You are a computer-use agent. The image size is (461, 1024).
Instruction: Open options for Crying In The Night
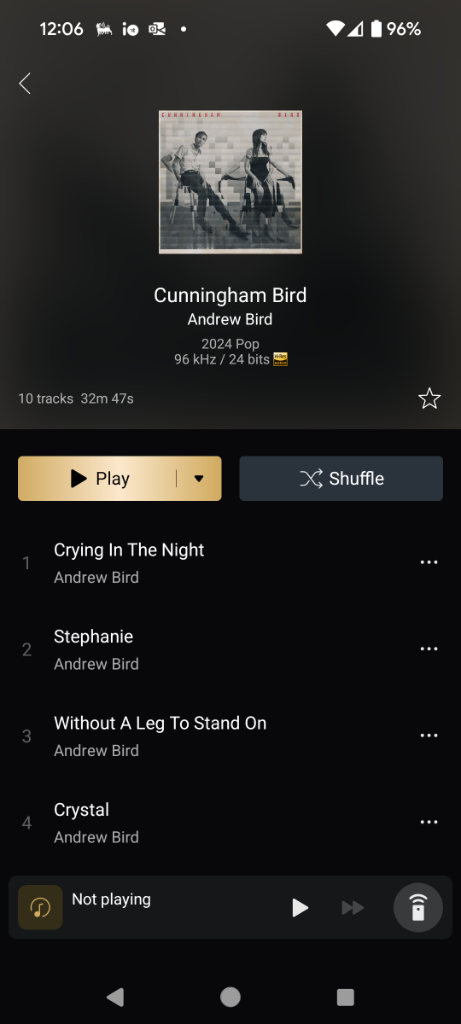click(429, 562)
